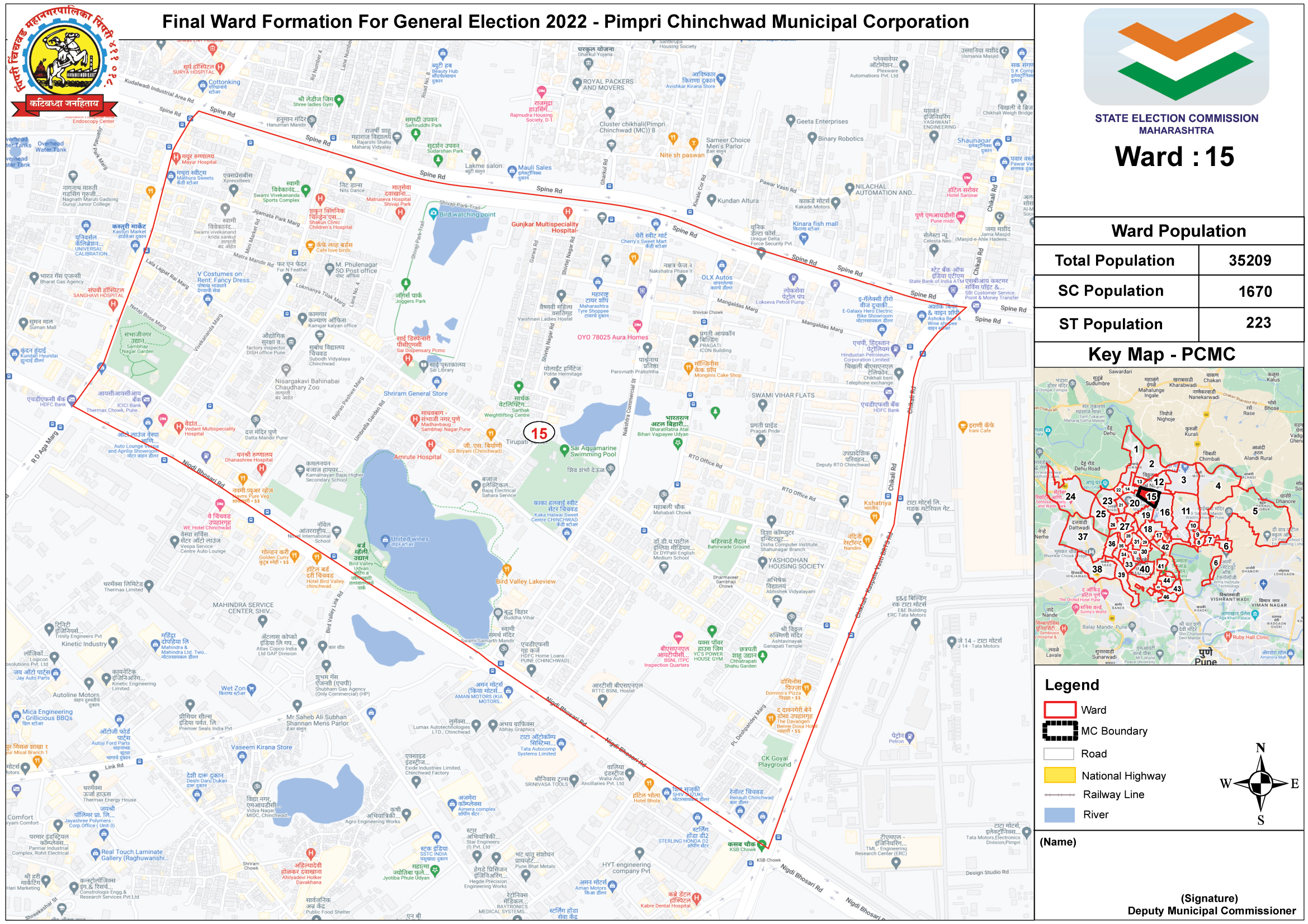Screen dimensions: 1308x924
Task: Click the blue River legend swatch
Action: pyautogui.click(x=1059, y=814)
